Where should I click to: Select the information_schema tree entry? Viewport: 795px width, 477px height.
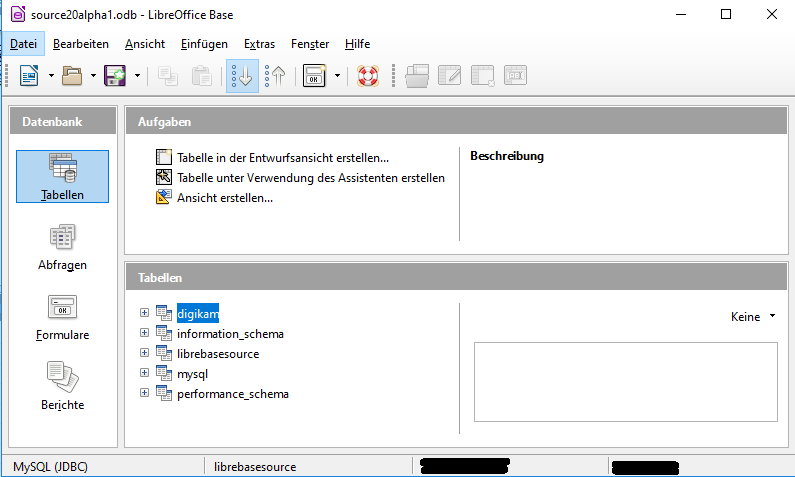tap(230, 334)
